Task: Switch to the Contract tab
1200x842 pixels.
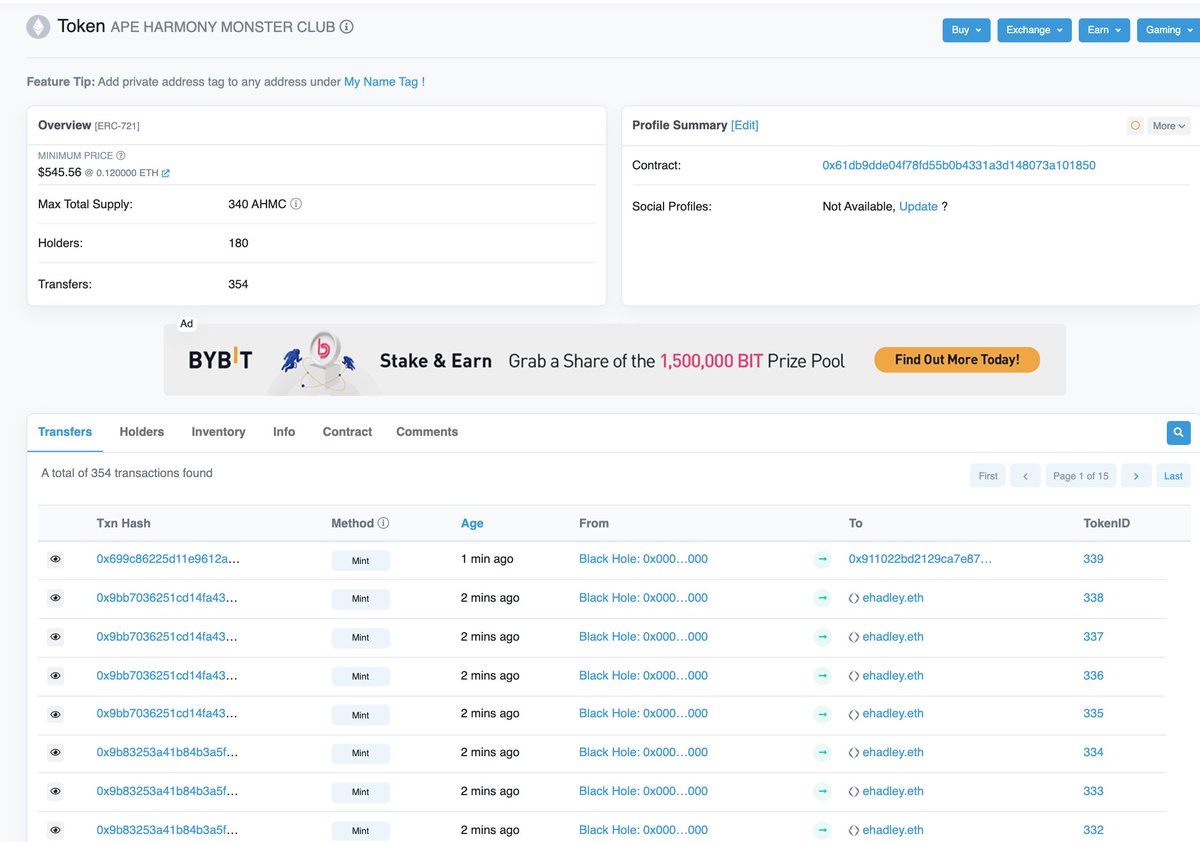Action: [x=347, y=432]
